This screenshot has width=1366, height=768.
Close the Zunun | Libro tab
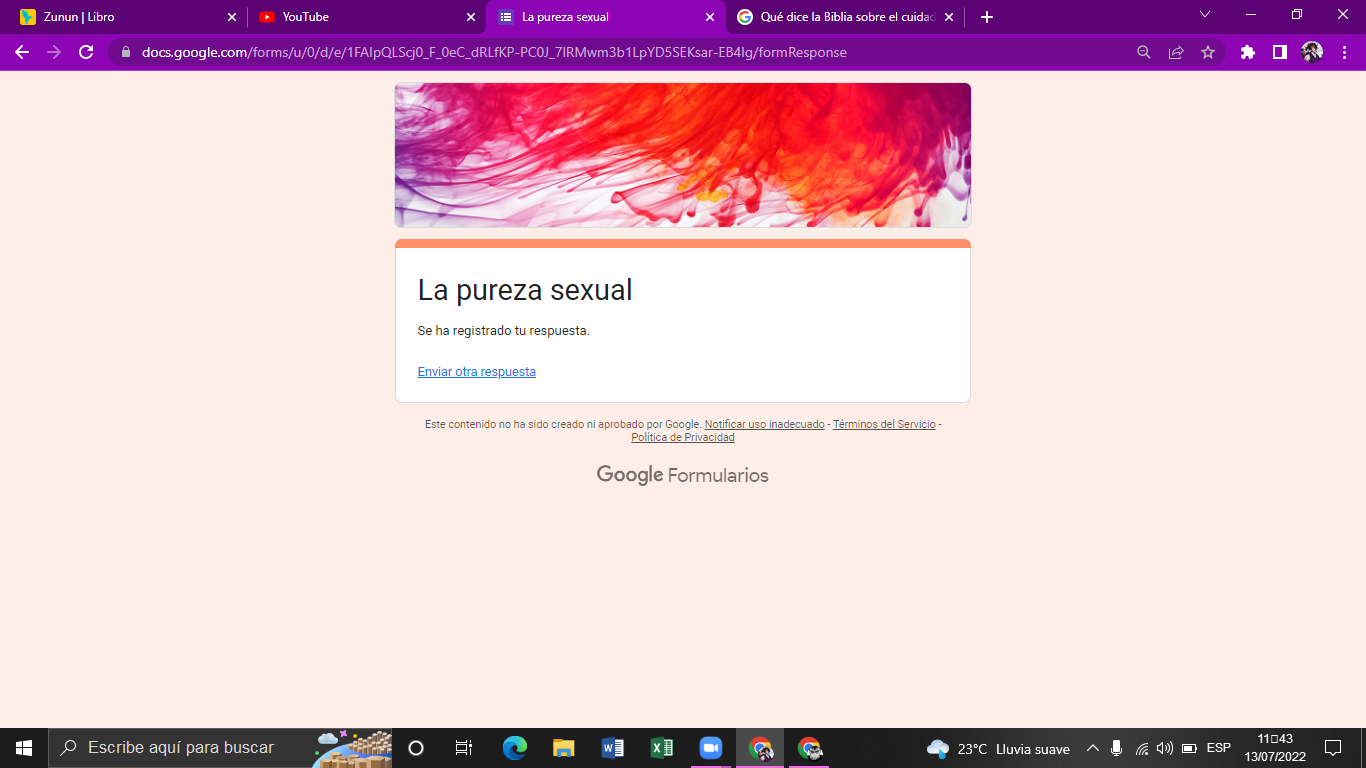(232, 17)
